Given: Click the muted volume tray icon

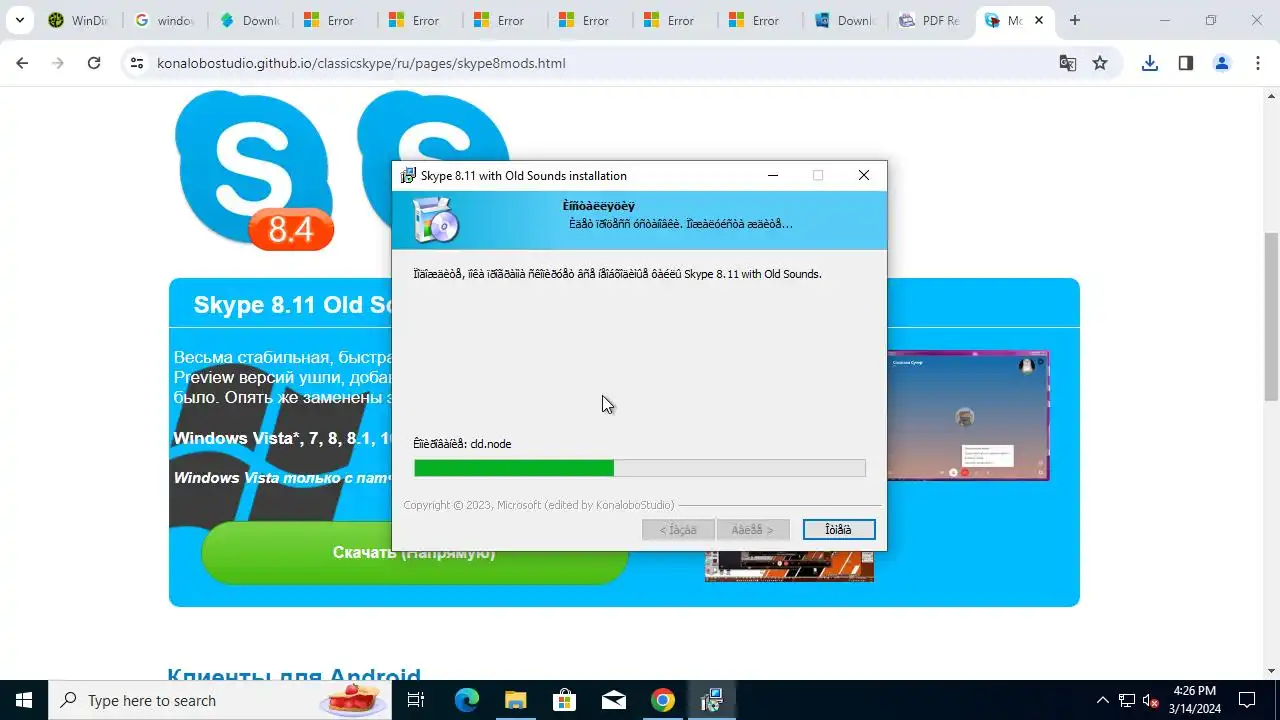Looking at the screenshot, I should click(1151, 700).
